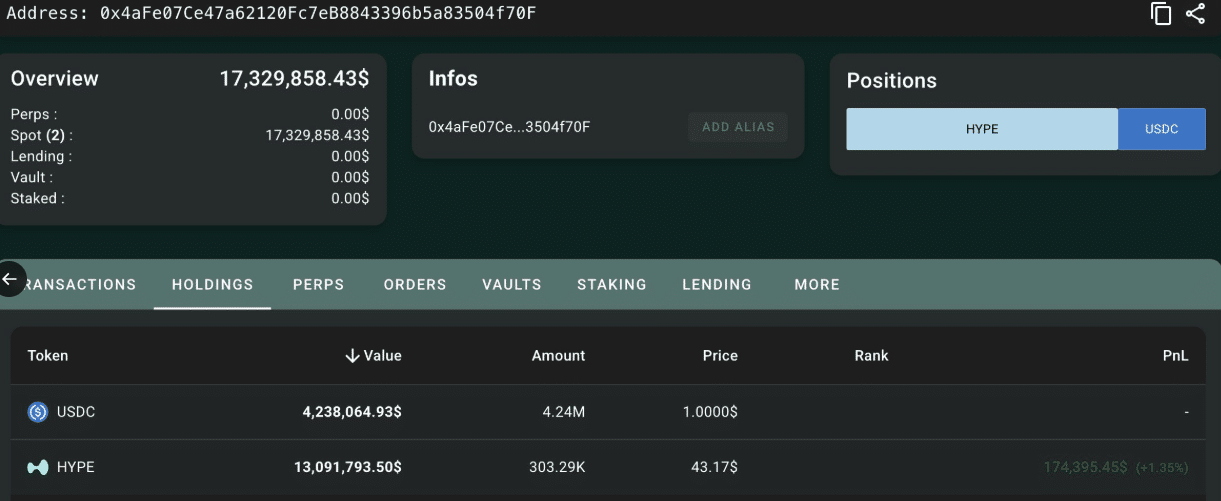Viewport: 1221px width, 501px height.
Task: Open the share icon next to address
Action: tap(1195, 14)
